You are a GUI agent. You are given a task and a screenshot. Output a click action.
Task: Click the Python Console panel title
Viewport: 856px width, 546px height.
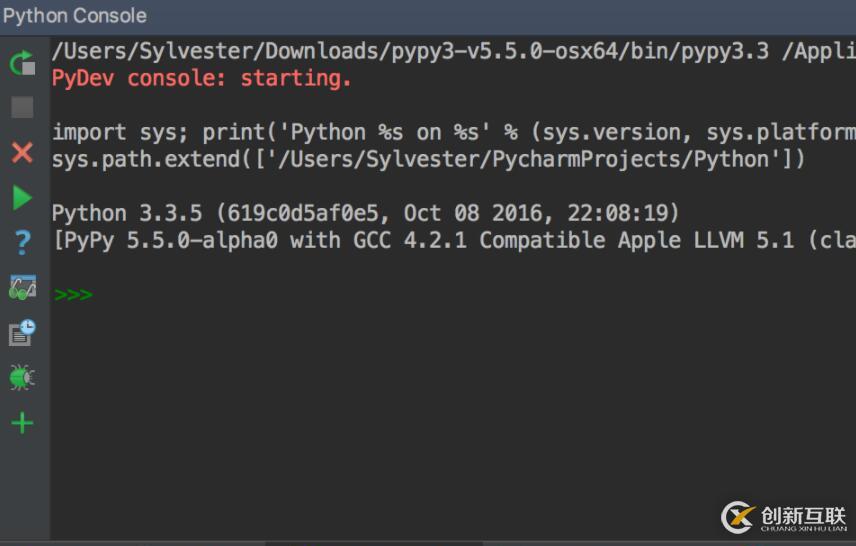click(75, 16)
